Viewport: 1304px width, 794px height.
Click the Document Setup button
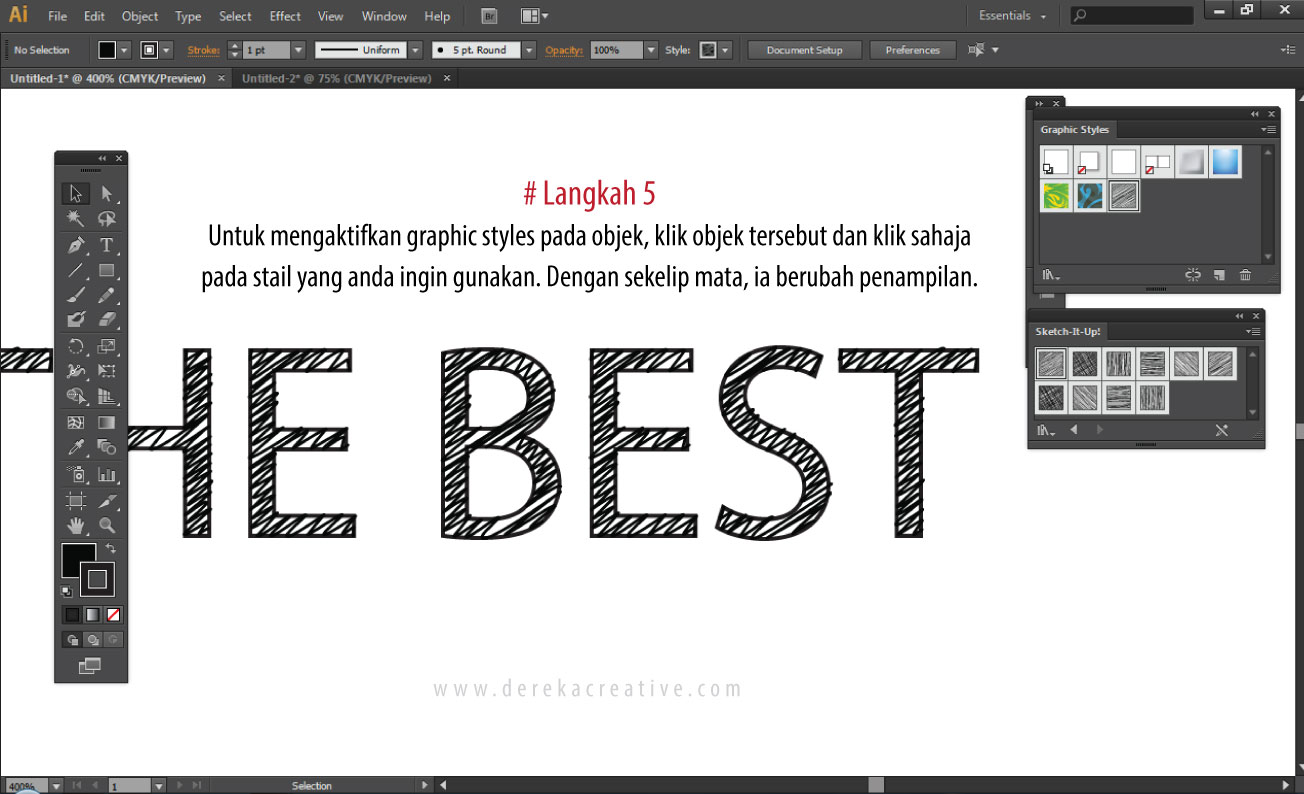click(x=804, y=50)
